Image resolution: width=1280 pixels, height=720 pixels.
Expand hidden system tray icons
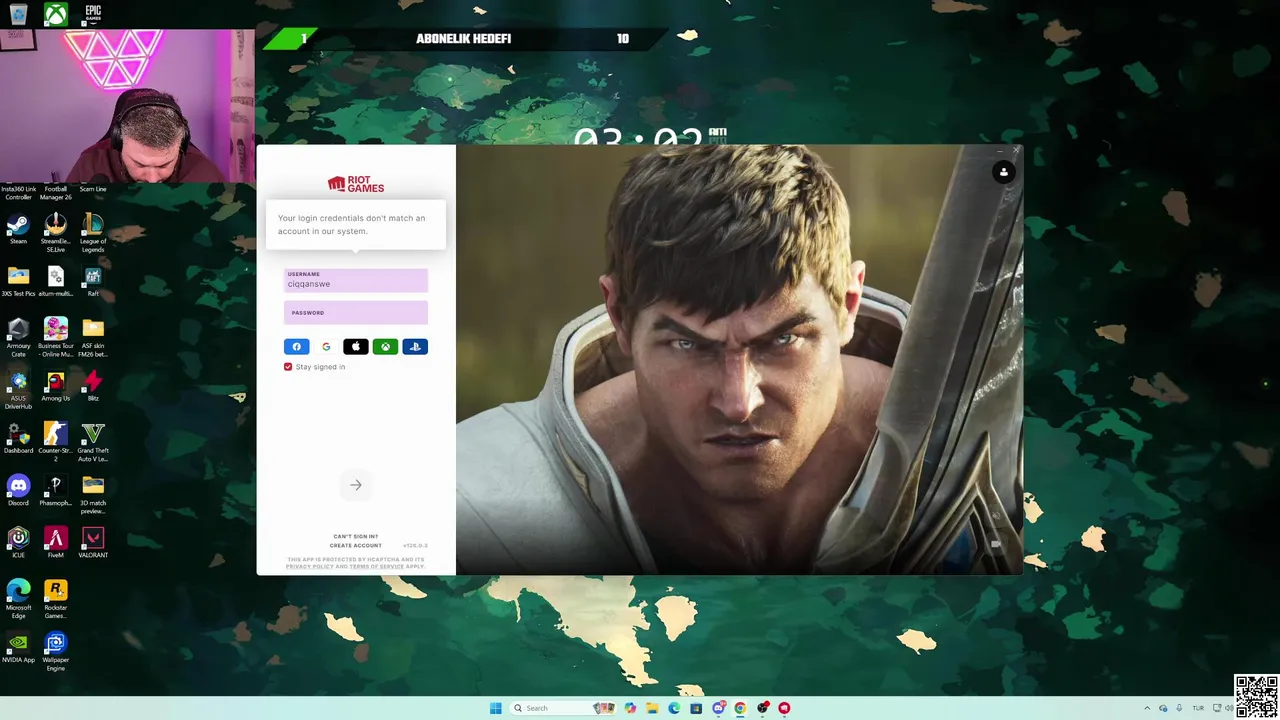tap(1147, 708)
